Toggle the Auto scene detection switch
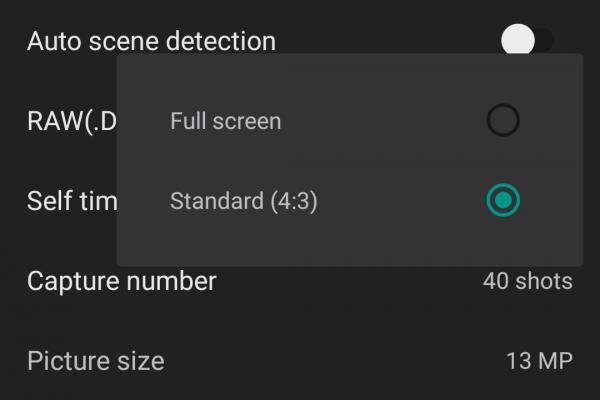This screenshot has height=400, width=600. 527,41
